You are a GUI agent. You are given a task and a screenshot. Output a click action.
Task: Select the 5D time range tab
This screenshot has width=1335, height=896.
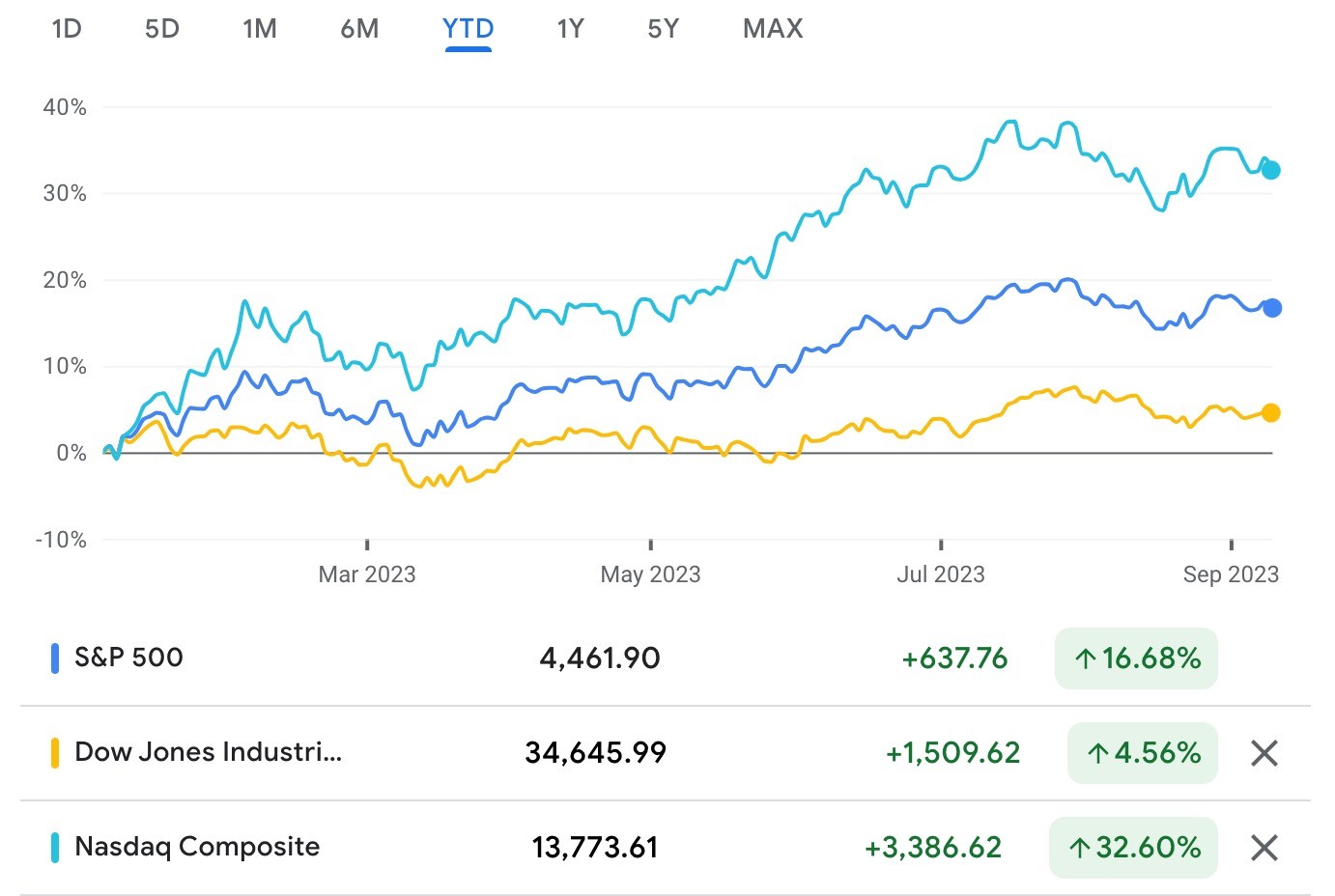pyautogui.click(x=162, y=29)
